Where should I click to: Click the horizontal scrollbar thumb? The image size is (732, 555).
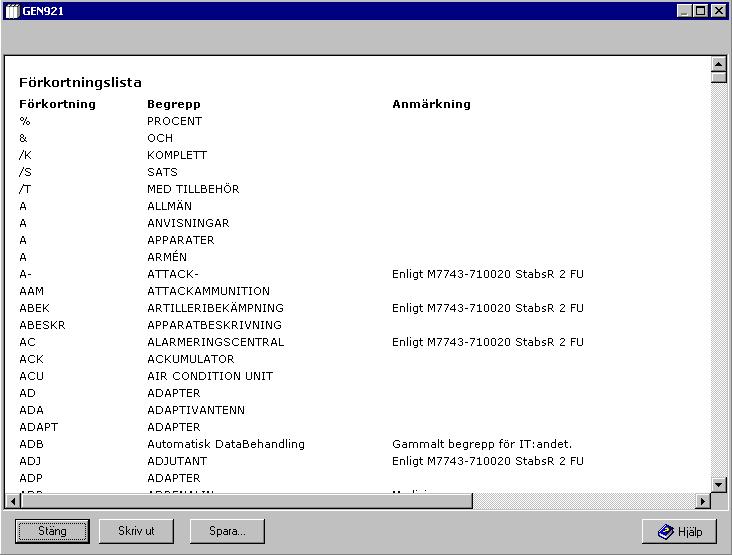246,501
